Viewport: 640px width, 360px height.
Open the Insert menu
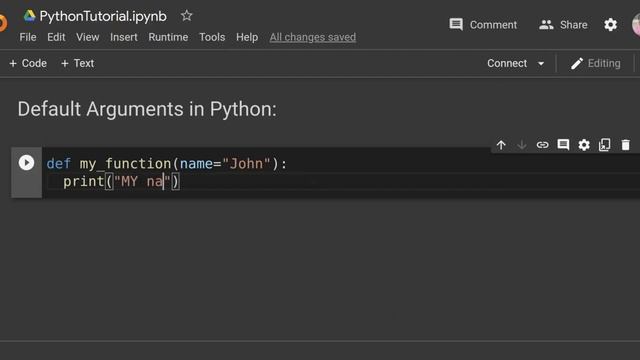[124, 37]
